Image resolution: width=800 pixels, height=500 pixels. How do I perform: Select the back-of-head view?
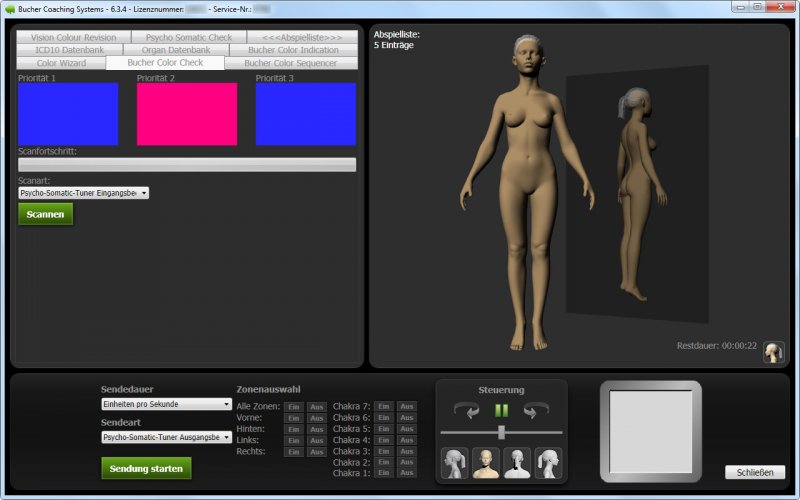point(517,463)
